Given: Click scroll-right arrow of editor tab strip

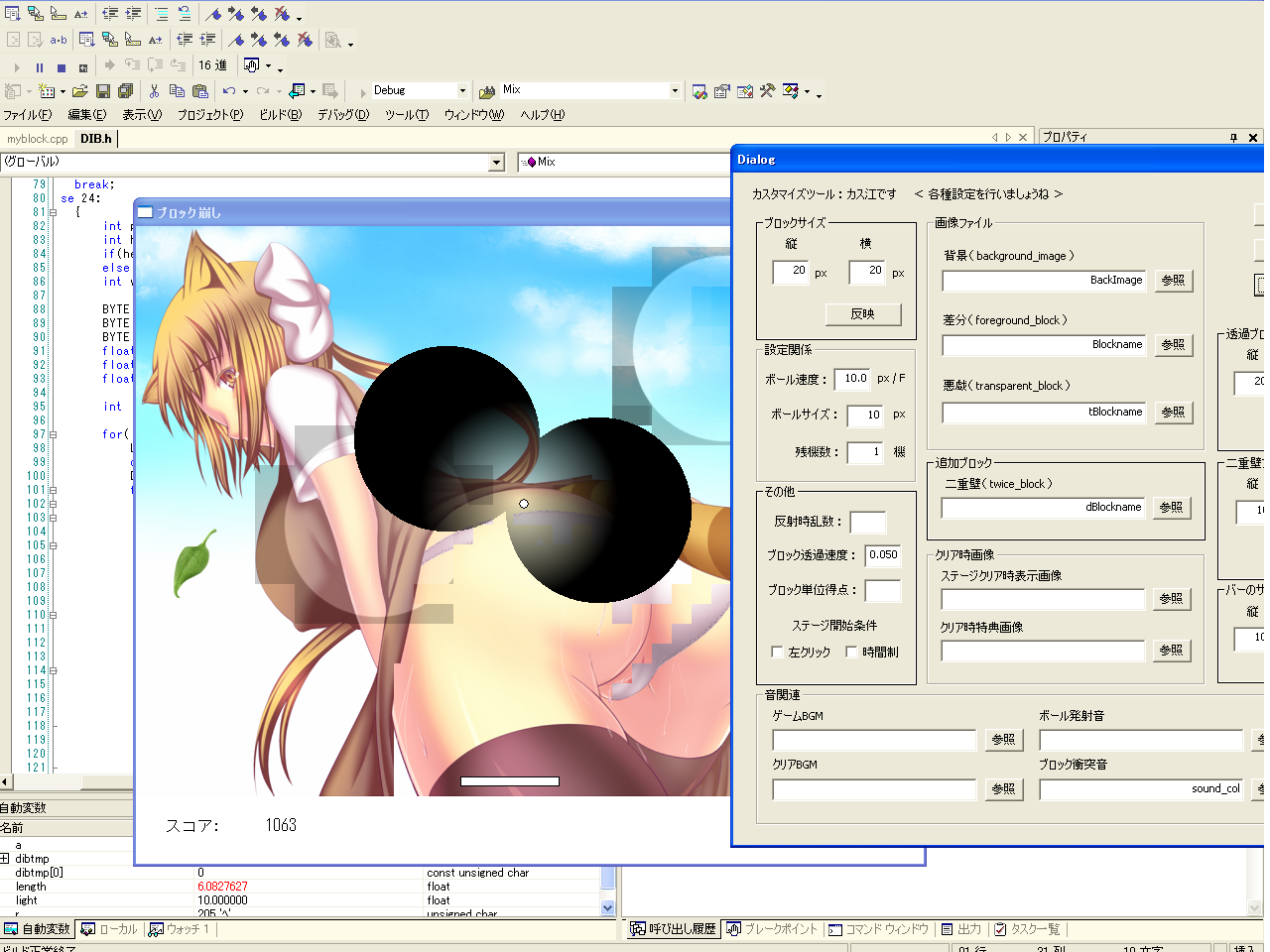Looking at the screenshot, I should click(x=1008, y=138).
